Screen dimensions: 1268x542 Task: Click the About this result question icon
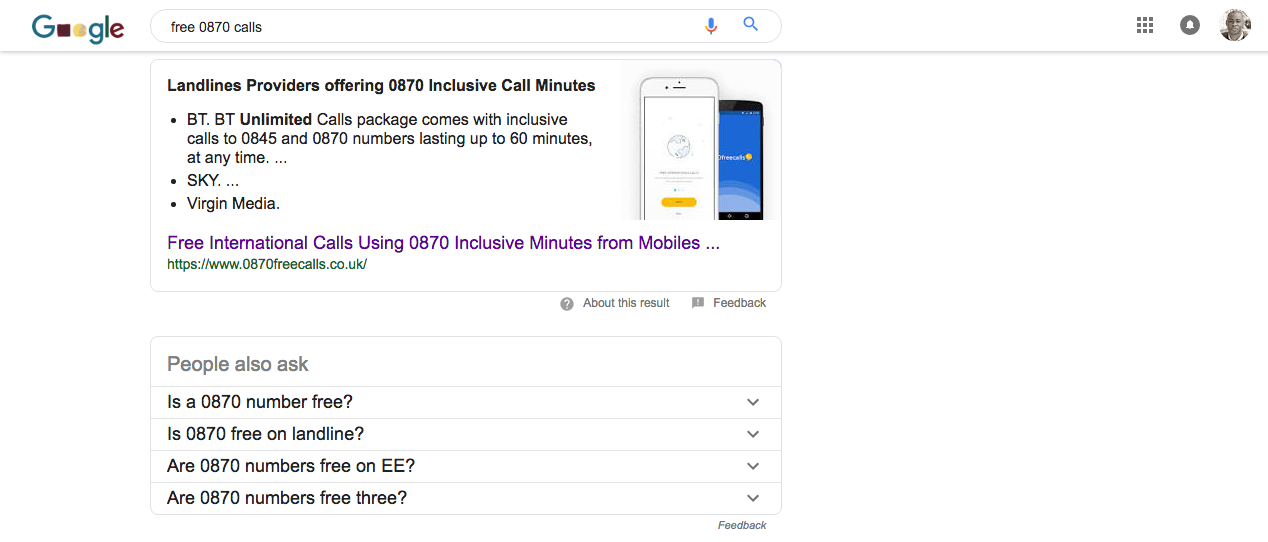pos(567,303)
